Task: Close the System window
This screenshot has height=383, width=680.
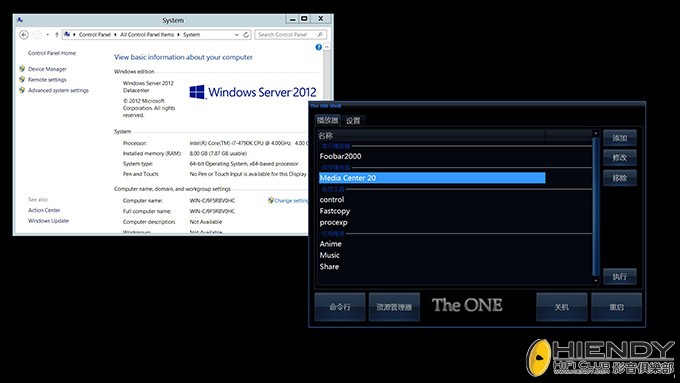Action: [x=321, y=19]
